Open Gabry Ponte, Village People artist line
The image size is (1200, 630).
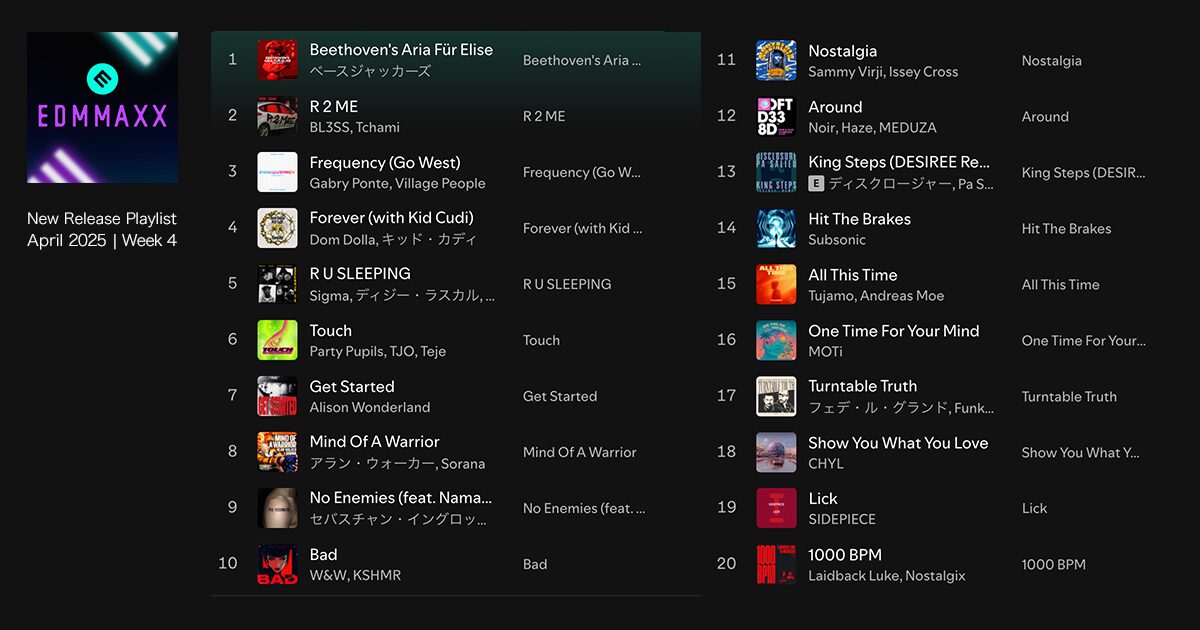point(398,183)
